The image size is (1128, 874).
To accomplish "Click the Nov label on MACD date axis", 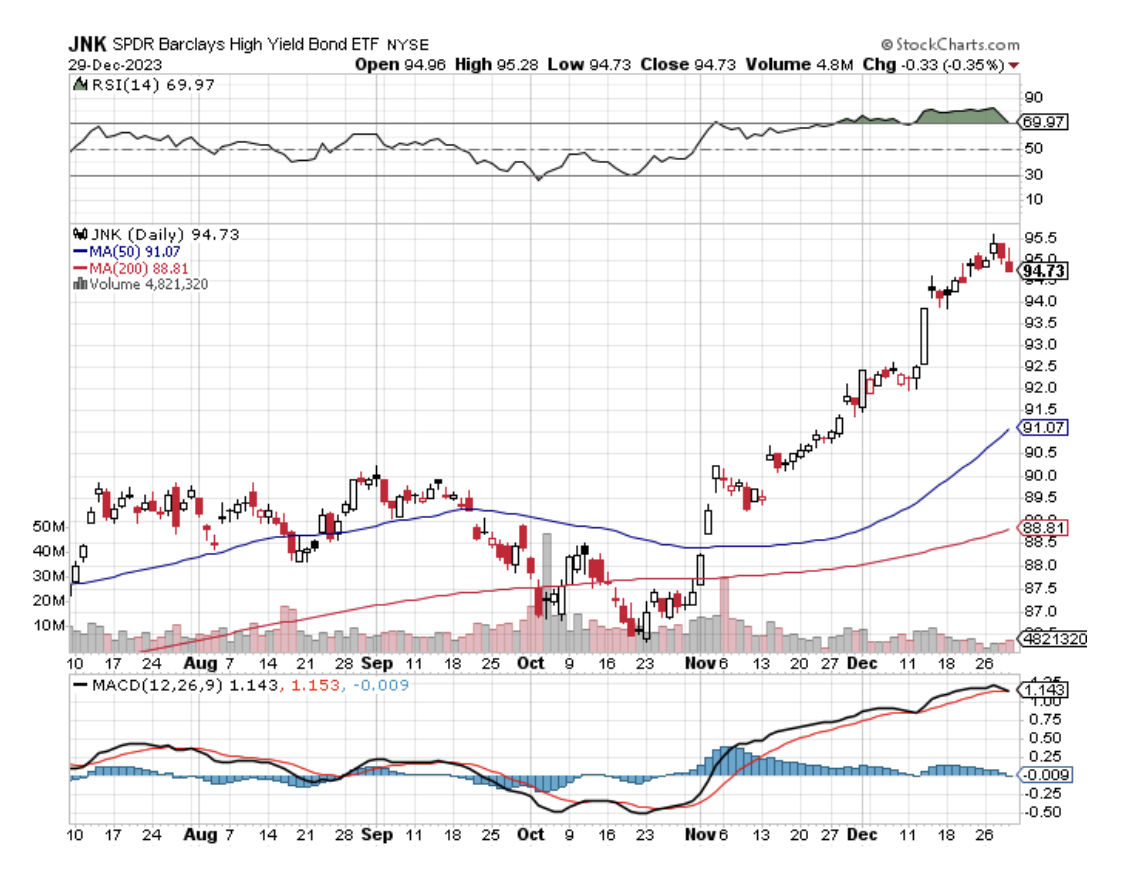I will 699,833.
